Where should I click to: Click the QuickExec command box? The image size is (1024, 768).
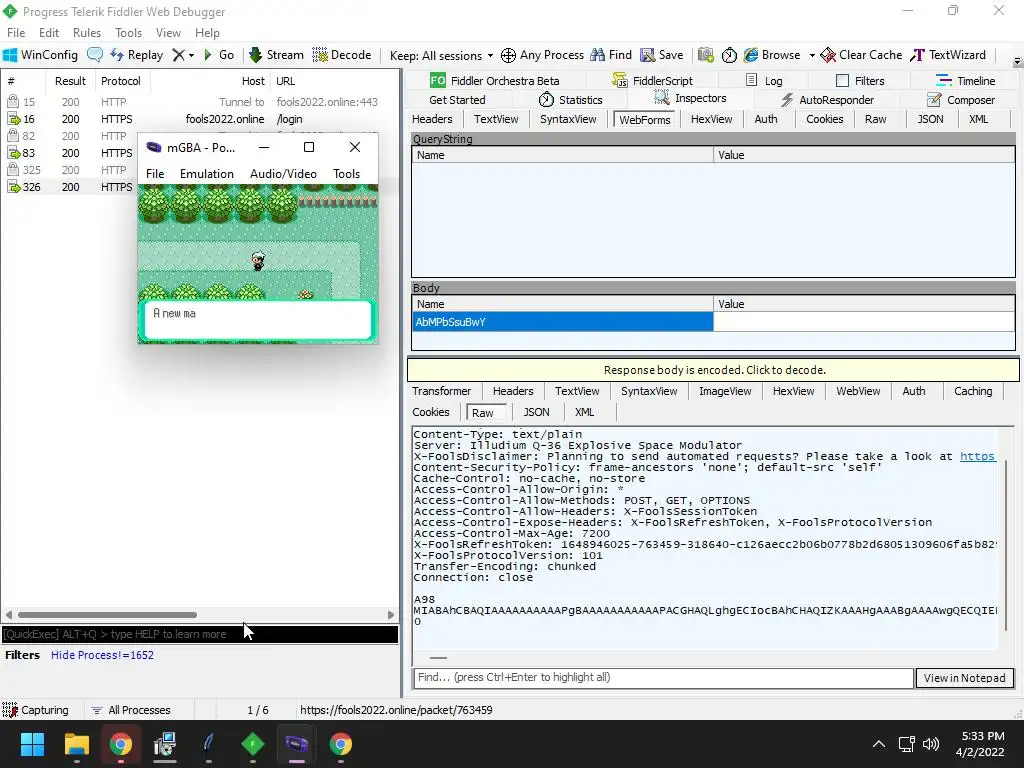coord(200,634)
